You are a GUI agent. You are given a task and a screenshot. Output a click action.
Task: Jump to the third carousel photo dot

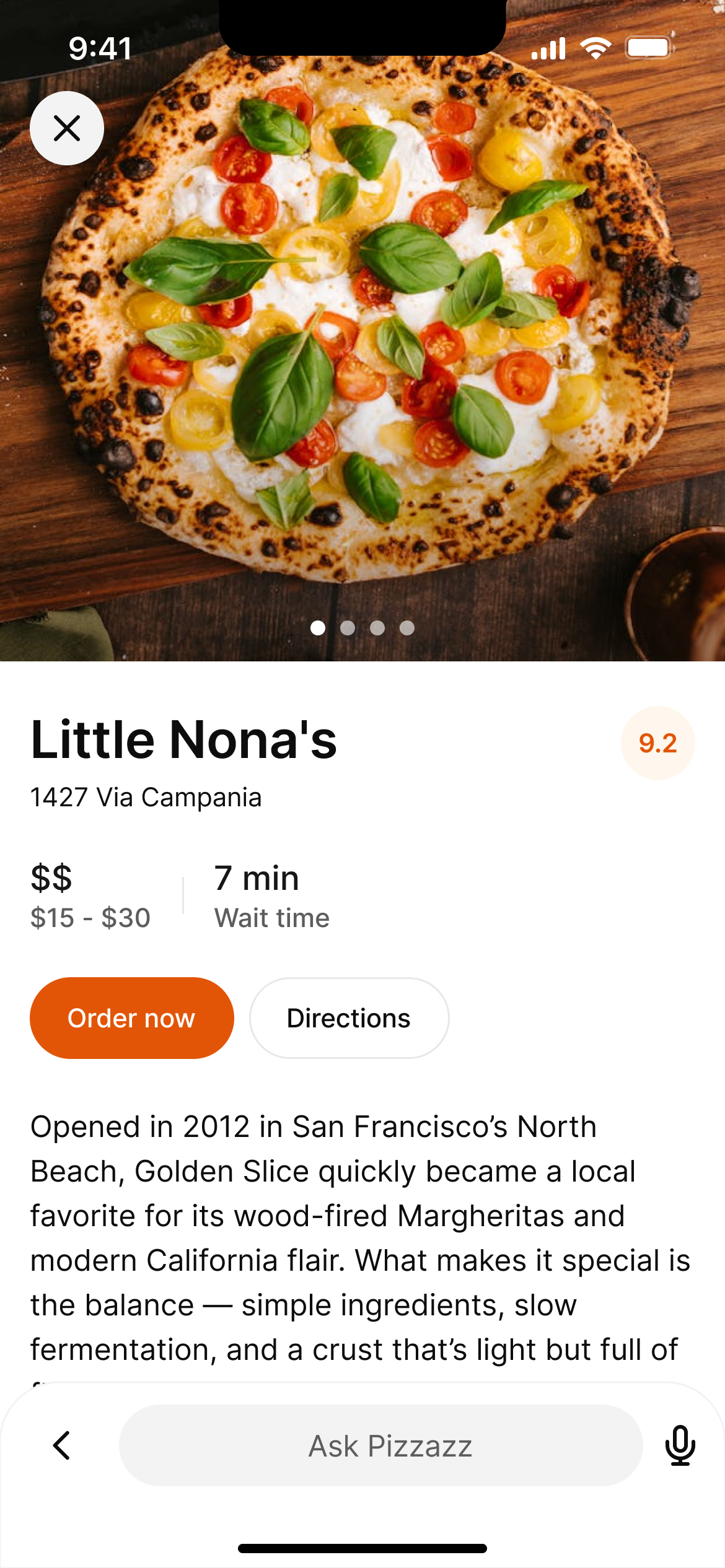377,628
